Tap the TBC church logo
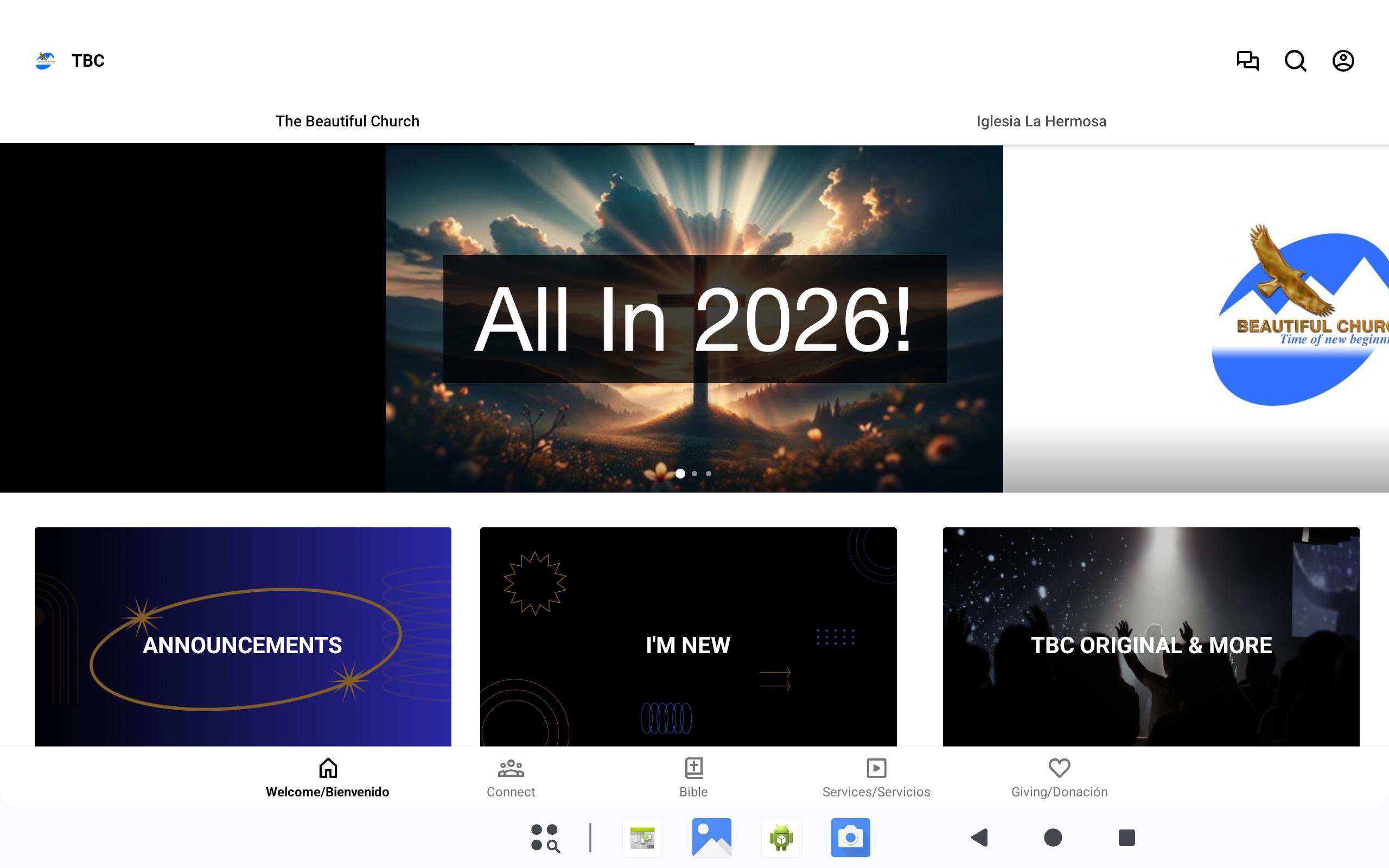1389x868 pixels. [46, 60]
